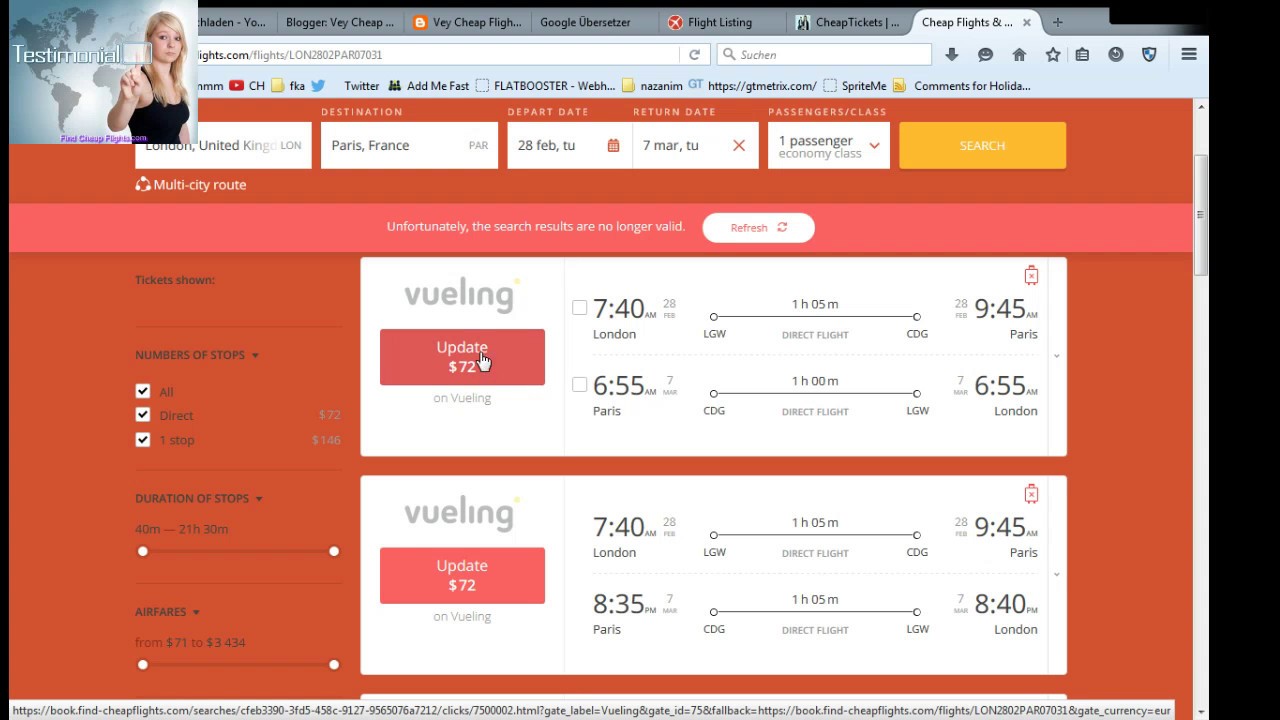
Task: Expand details of the second Vueling ticket
Action: 1057,574
